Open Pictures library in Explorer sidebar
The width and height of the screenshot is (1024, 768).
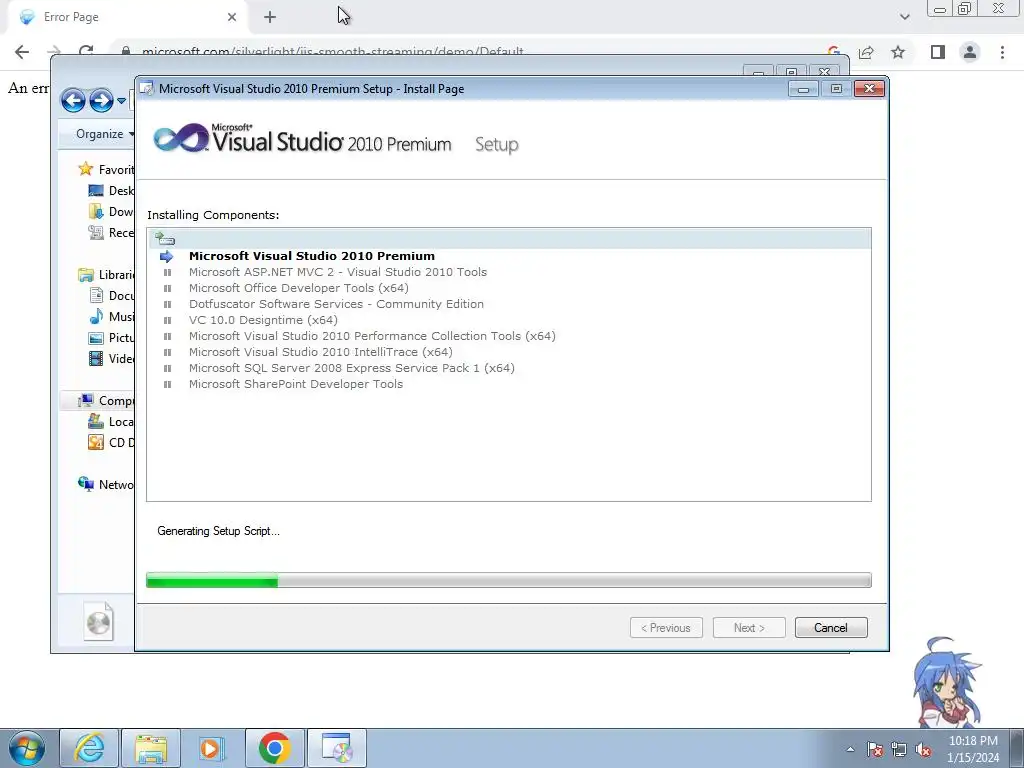pos(111,338)
